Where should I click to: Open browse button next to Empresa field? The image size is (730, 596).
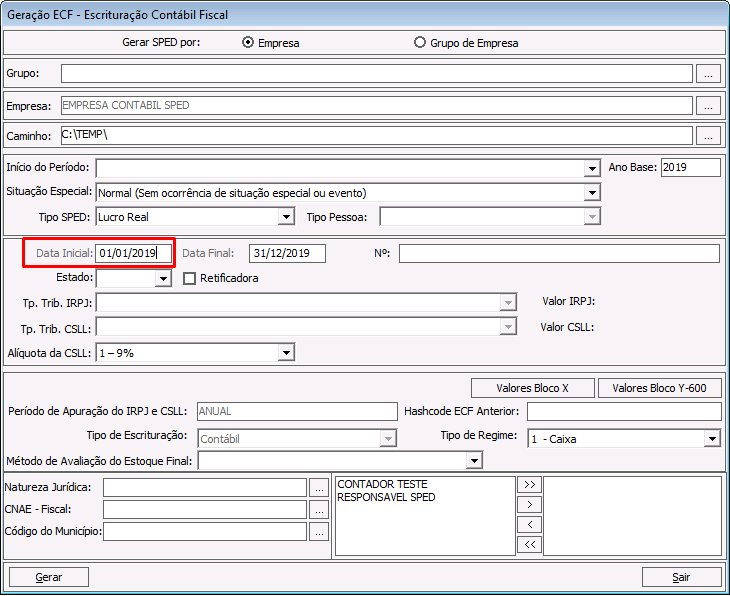point(708,106)
